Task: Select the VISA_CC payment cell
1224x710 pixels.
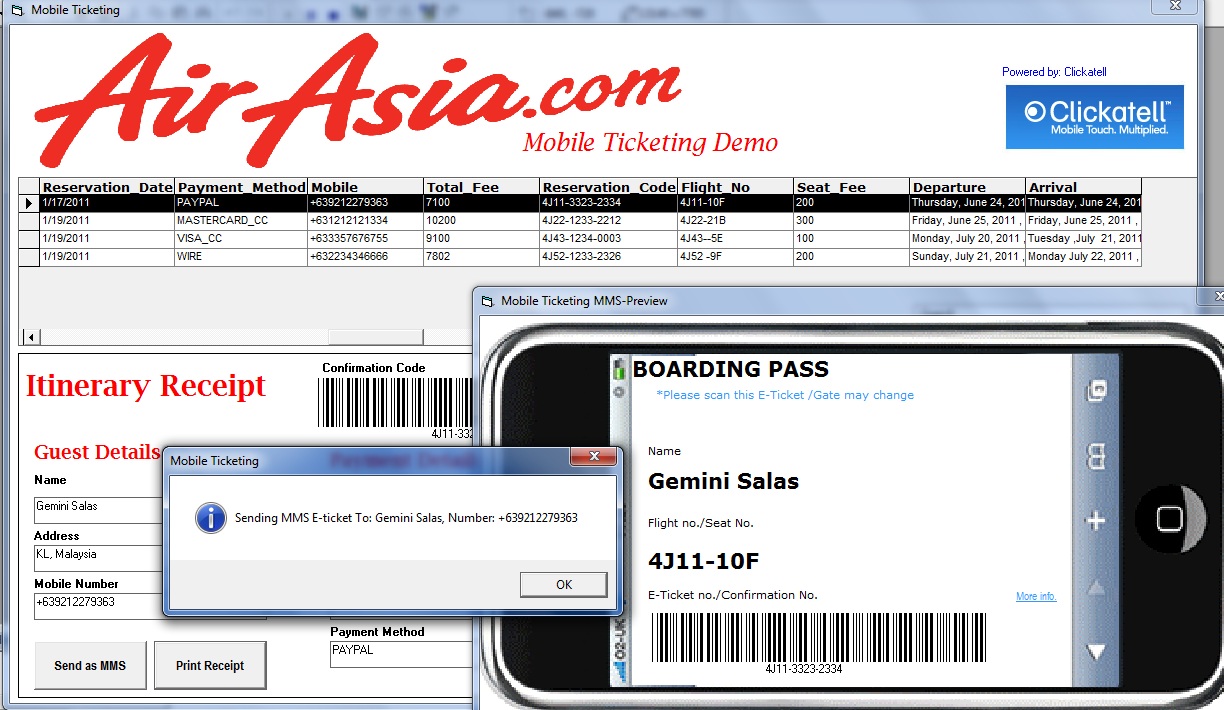Action: (x=242, y=239)
